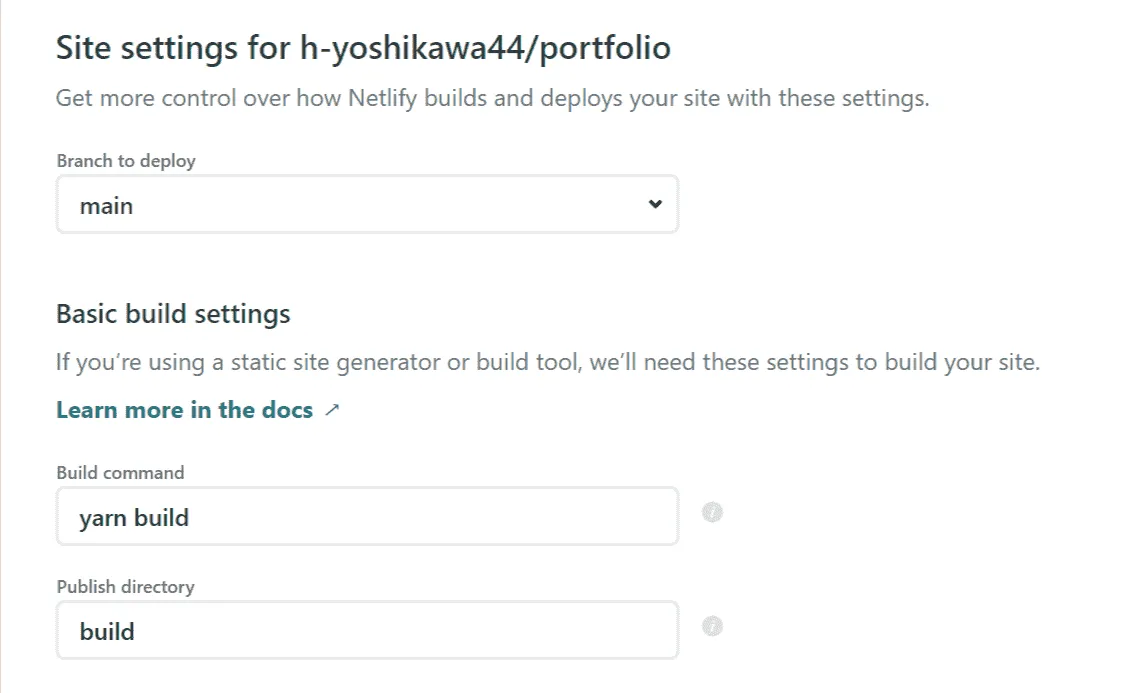
Task: Focus the Publish directory input field
Action: 400,631
